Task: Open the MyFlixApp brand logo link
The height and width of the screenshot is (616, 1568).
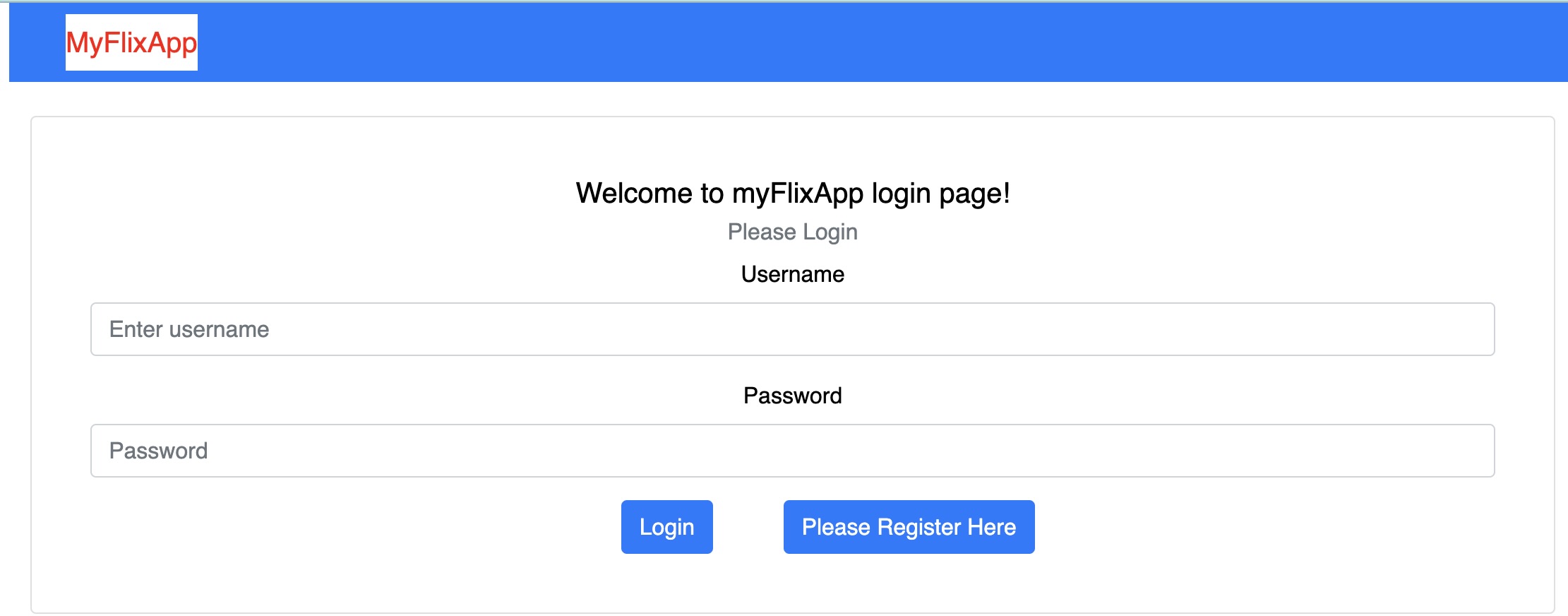Action: (x=131, y=42)
